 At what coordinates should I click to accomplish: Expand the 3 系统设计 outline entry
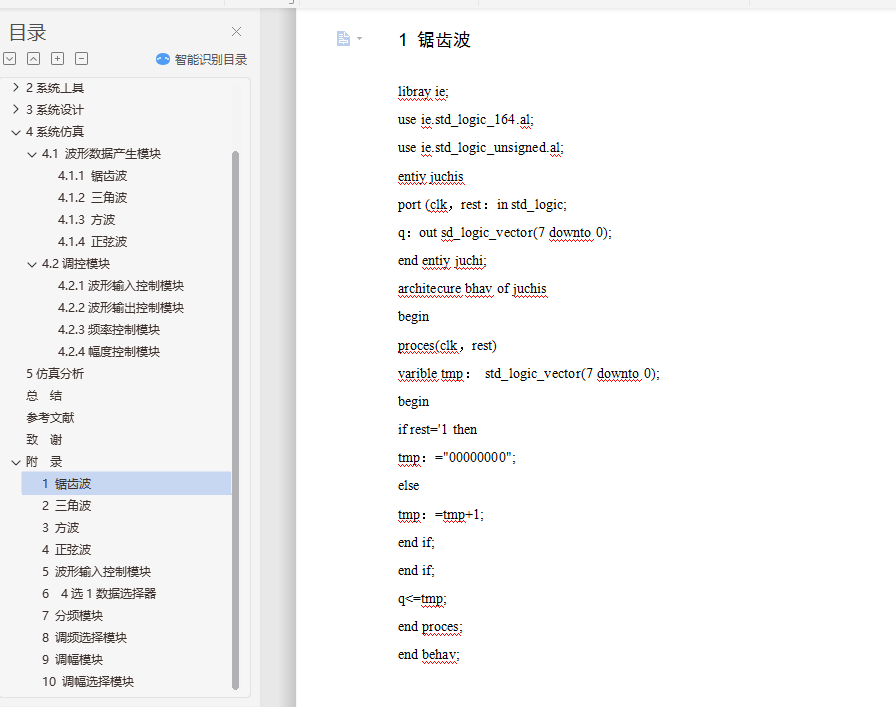[x=16, y=109]
